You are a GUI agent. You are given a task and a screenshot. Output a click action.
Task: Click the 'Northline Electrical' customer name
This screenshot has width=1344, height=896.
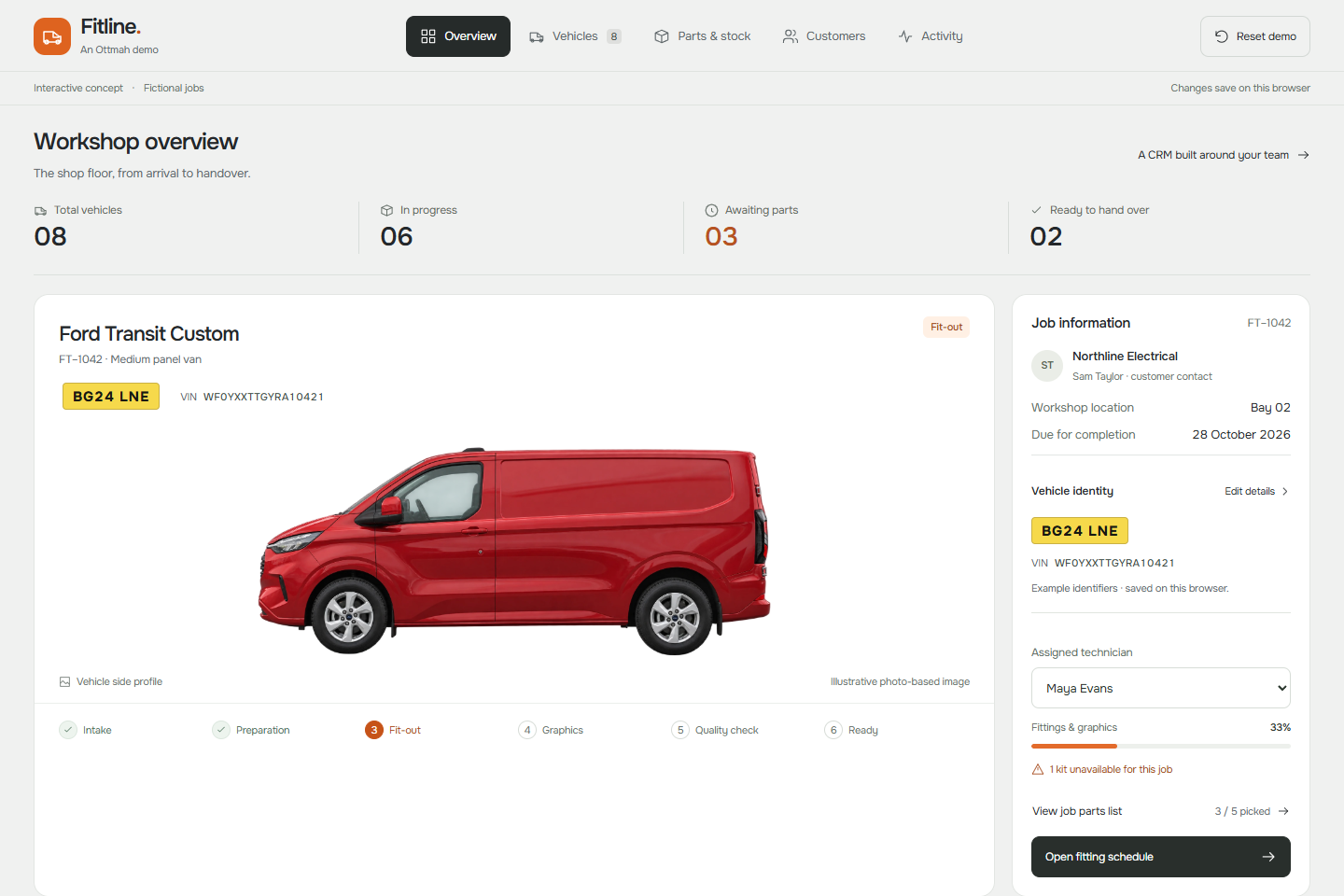click(x=1125, y=357)
